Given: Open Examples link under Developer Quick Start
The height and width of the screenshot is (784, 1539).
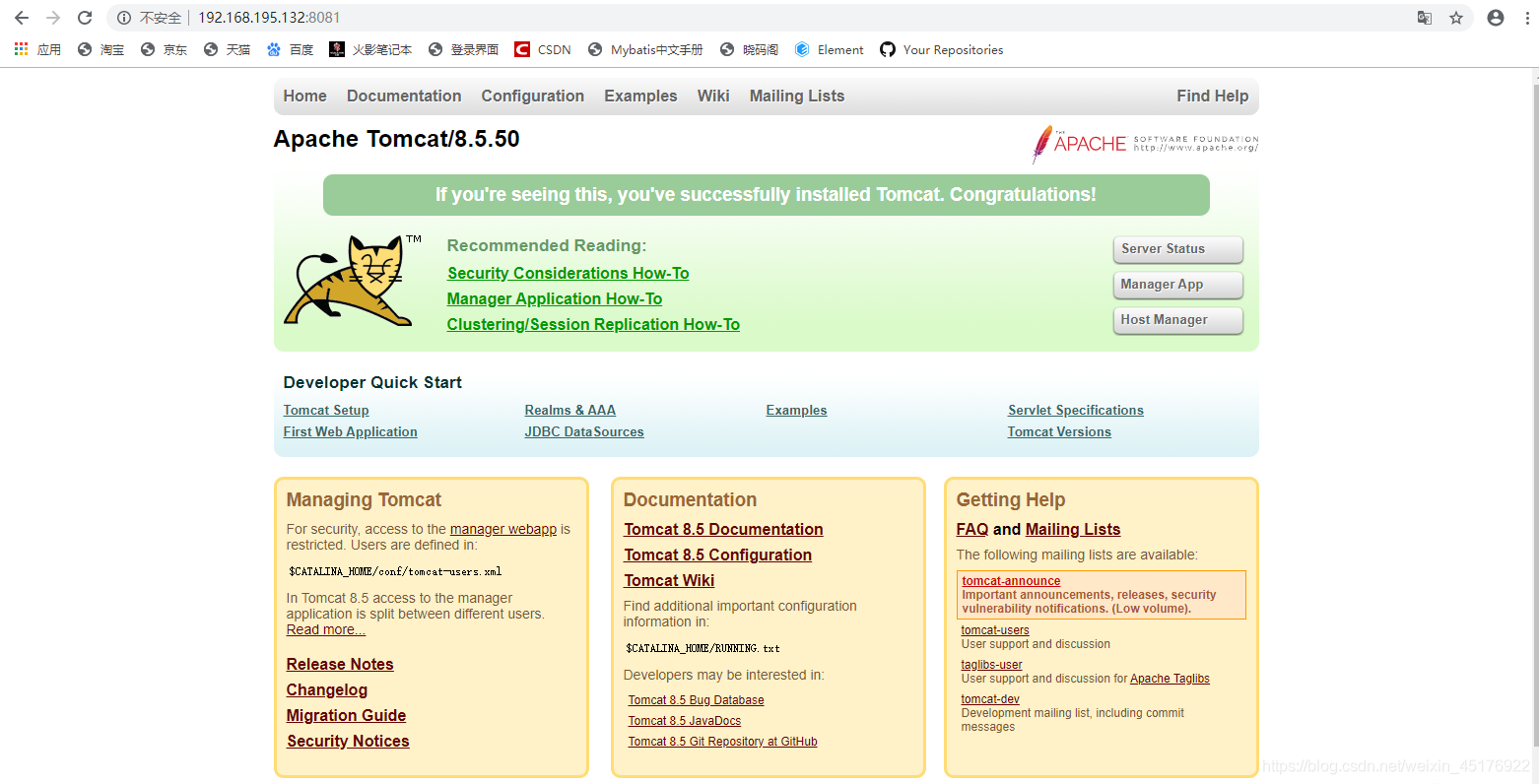Looking at the screenshot, I should (x=797, y=411).
